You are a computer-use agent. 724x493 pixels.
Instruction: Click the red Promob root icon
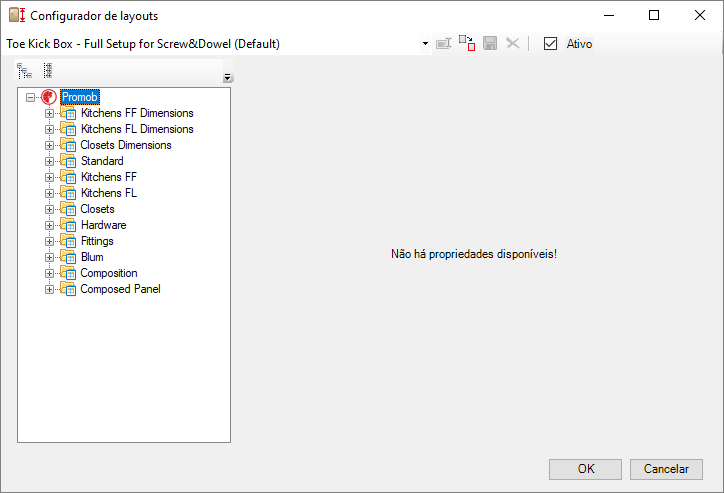(x=48, y=97)
